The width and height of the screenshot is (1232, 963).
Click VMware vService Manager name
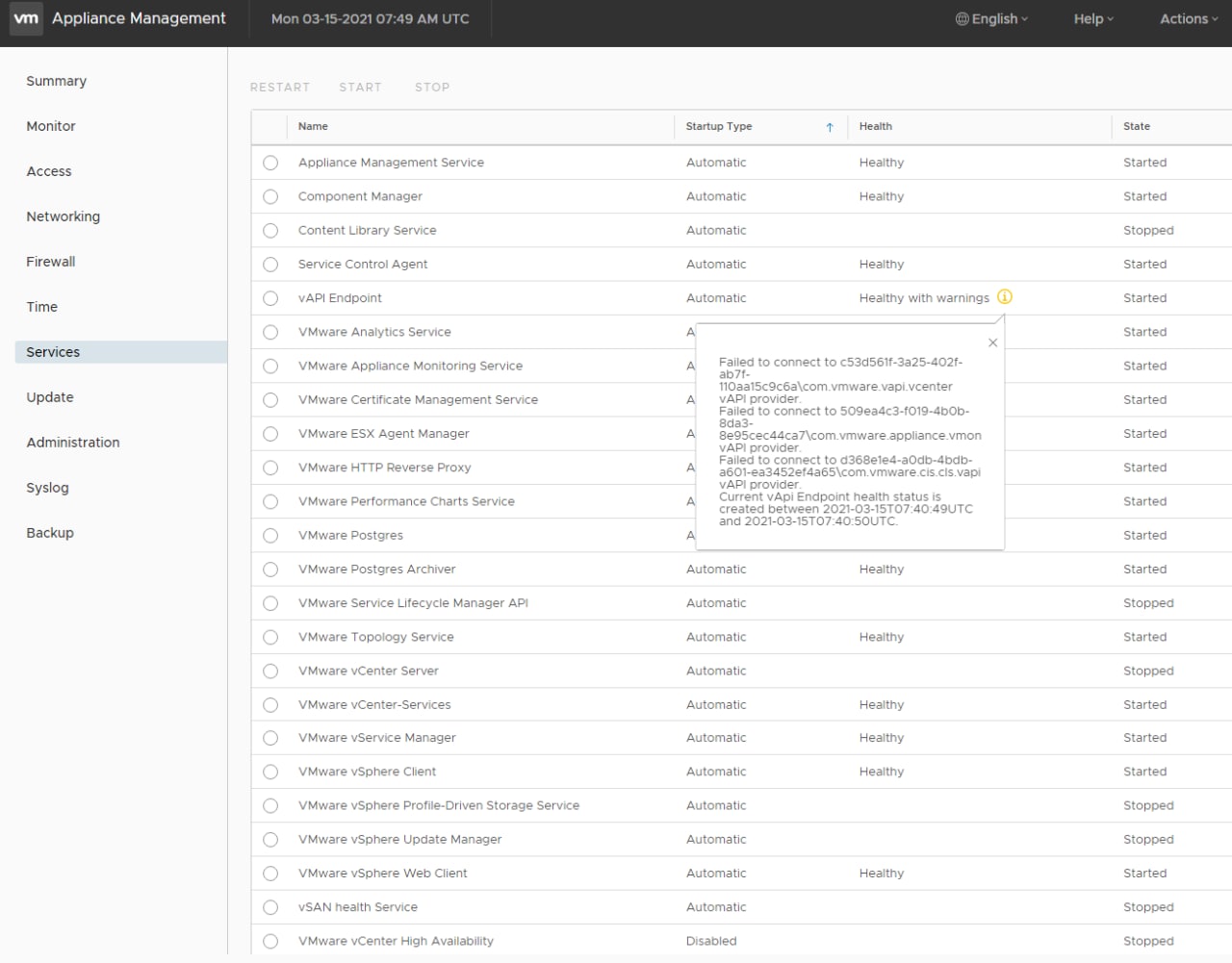[377, 738]
